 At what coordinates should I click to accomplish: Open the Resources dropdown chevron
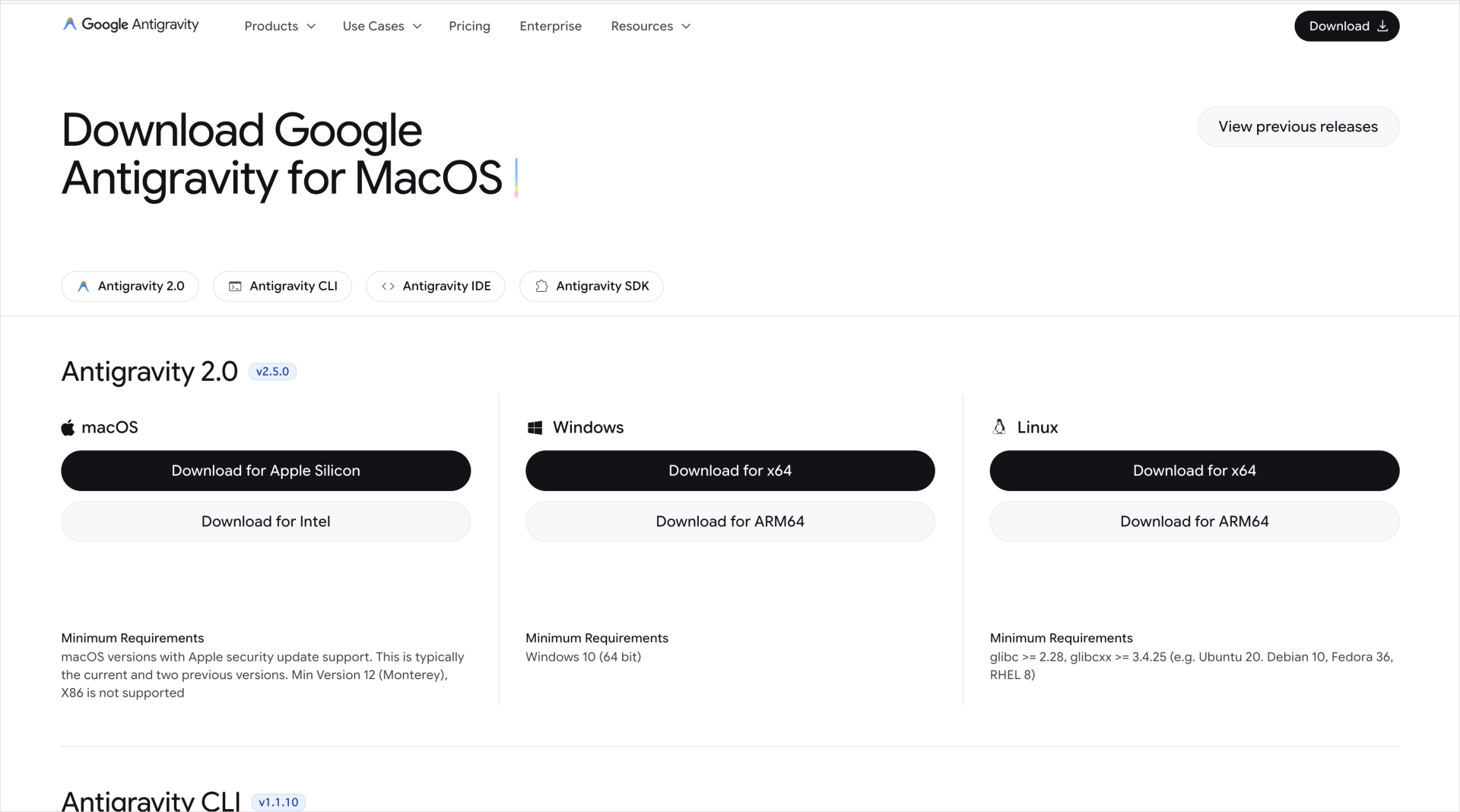pyautogui.click(x=686, y=26)
